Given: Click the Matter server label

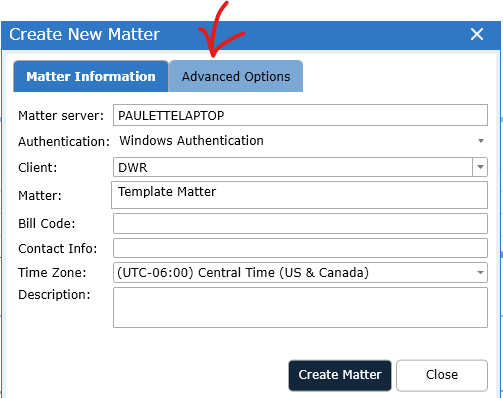Looking at the screenshot, I should pos(61,116).
